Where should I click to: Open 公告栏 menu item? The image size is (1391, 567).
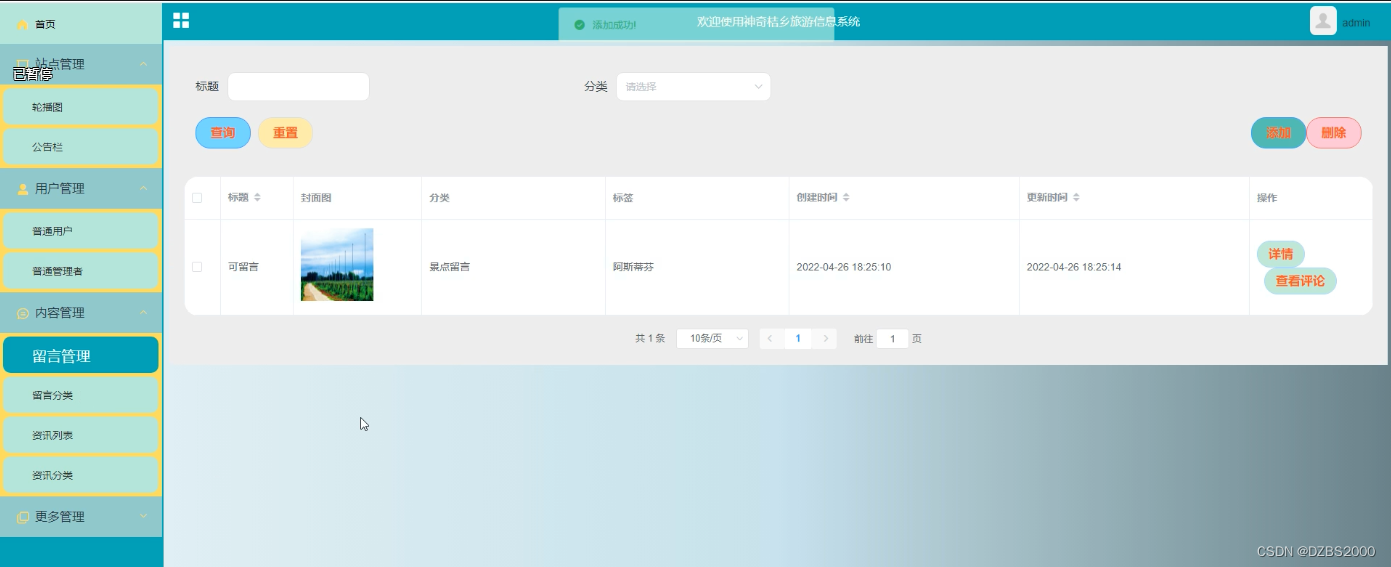click(x=81, y=147)
